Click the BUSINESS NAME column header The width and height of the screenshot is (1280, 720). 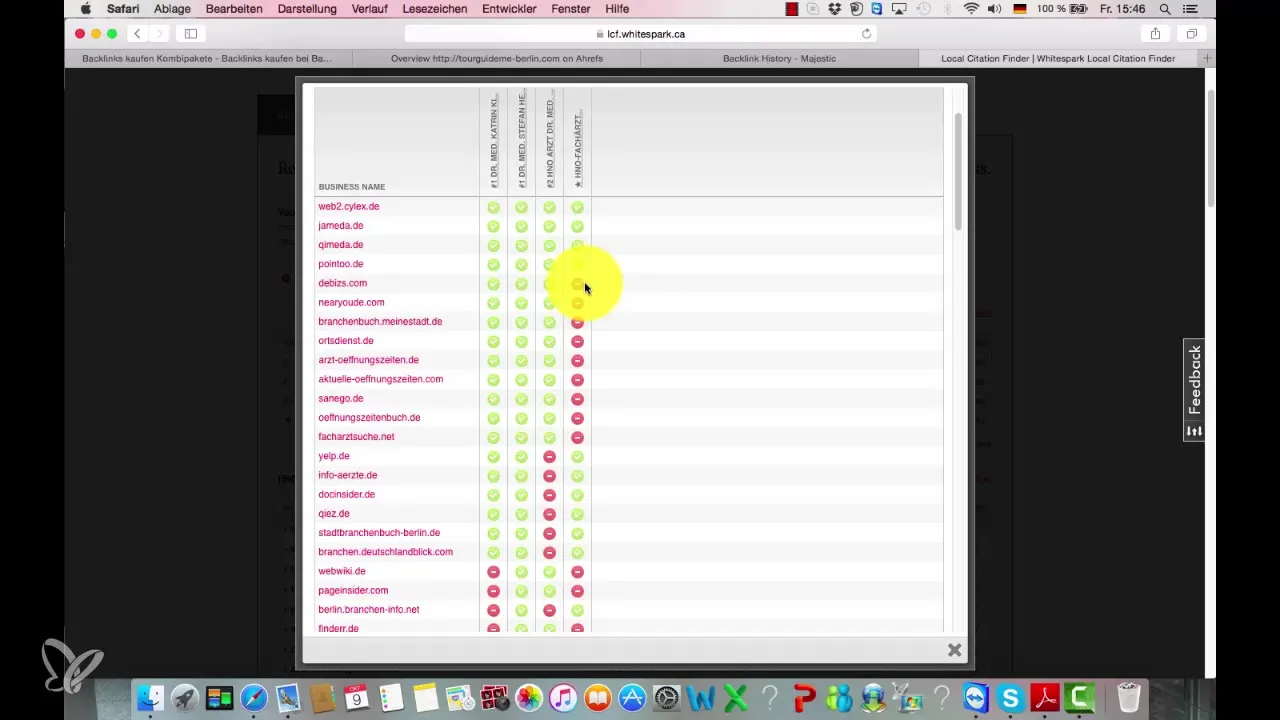pos(352,187)
